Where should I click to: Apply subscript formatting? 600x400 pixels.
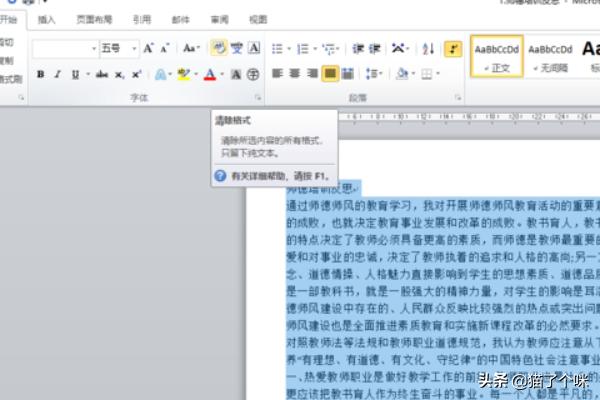click(119, 74)
